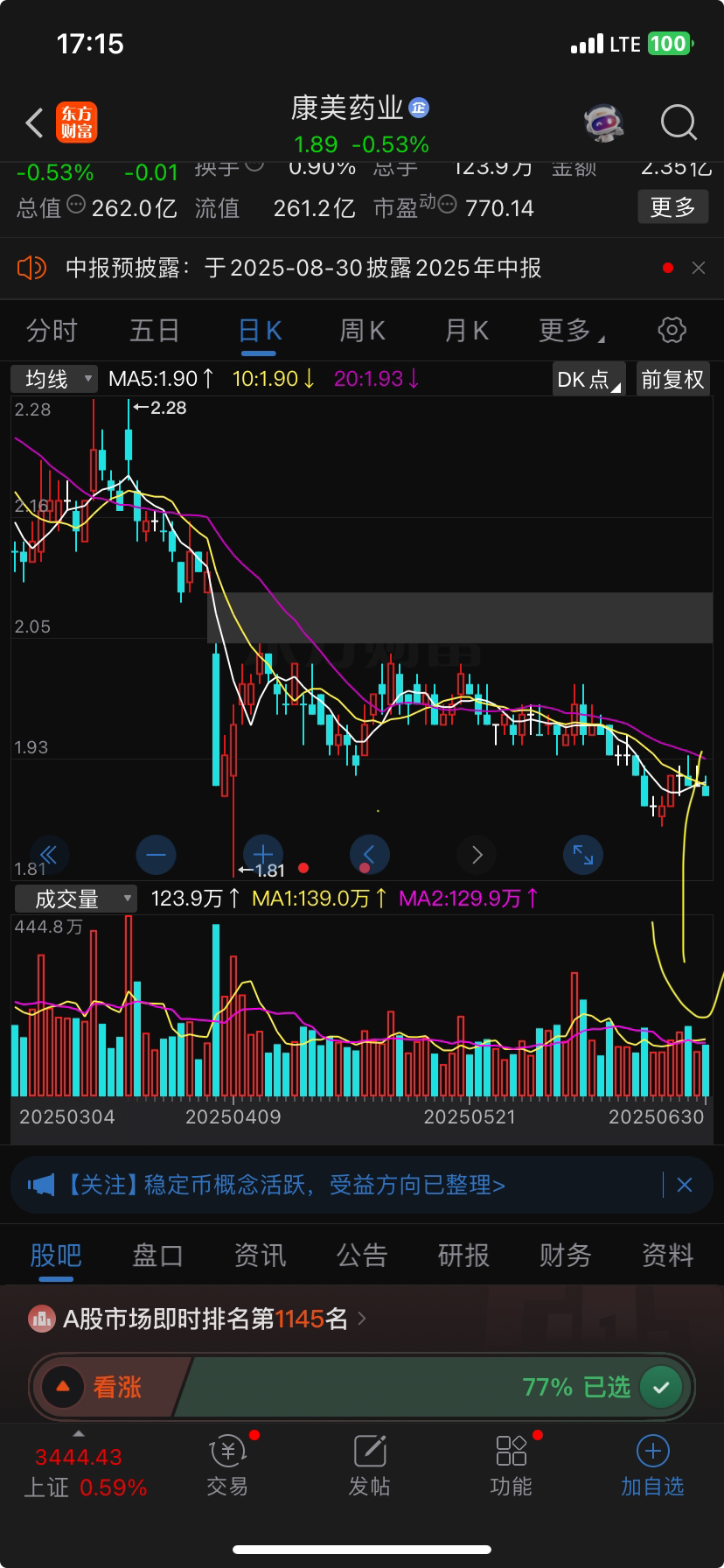Tap the 发帖 compose icon
Viewport: 724px width, 1568px height.
tap(370, 1451)
